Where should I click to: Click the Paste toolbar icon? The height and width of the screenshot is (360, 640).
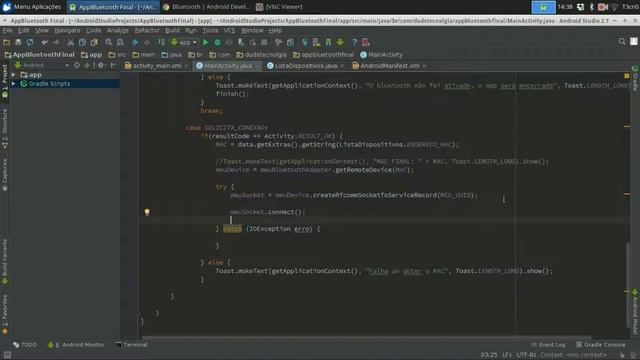click(x=94, y=42)
